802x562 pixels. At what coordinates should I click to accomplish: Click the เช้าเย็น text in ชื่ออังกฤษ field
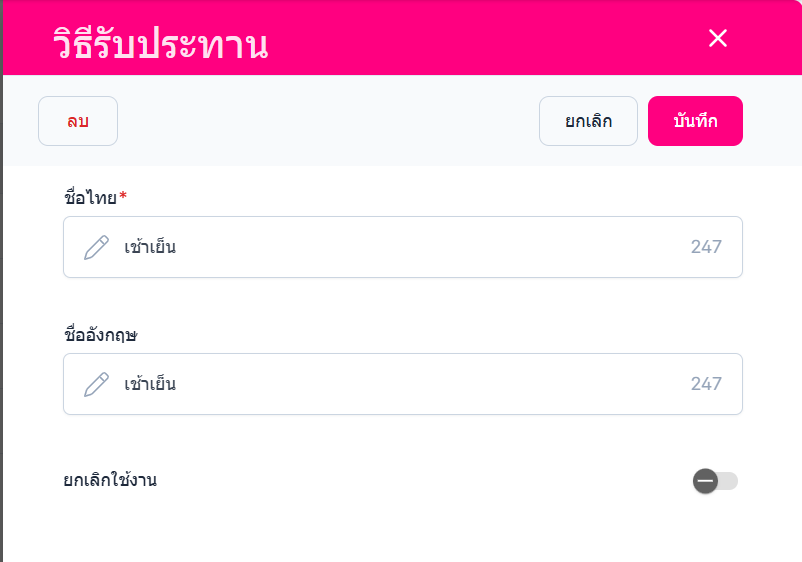[150, 384]
